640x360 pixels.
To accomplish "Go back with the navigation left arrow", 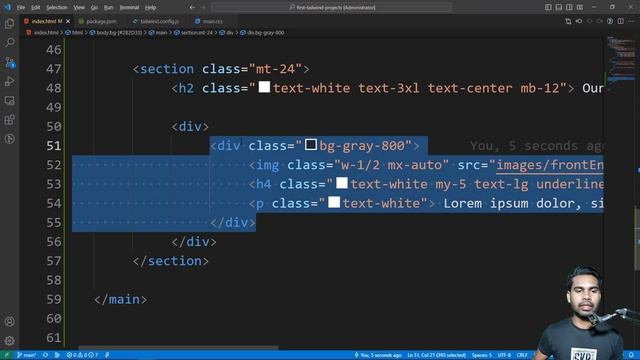I will pos(192,7).
